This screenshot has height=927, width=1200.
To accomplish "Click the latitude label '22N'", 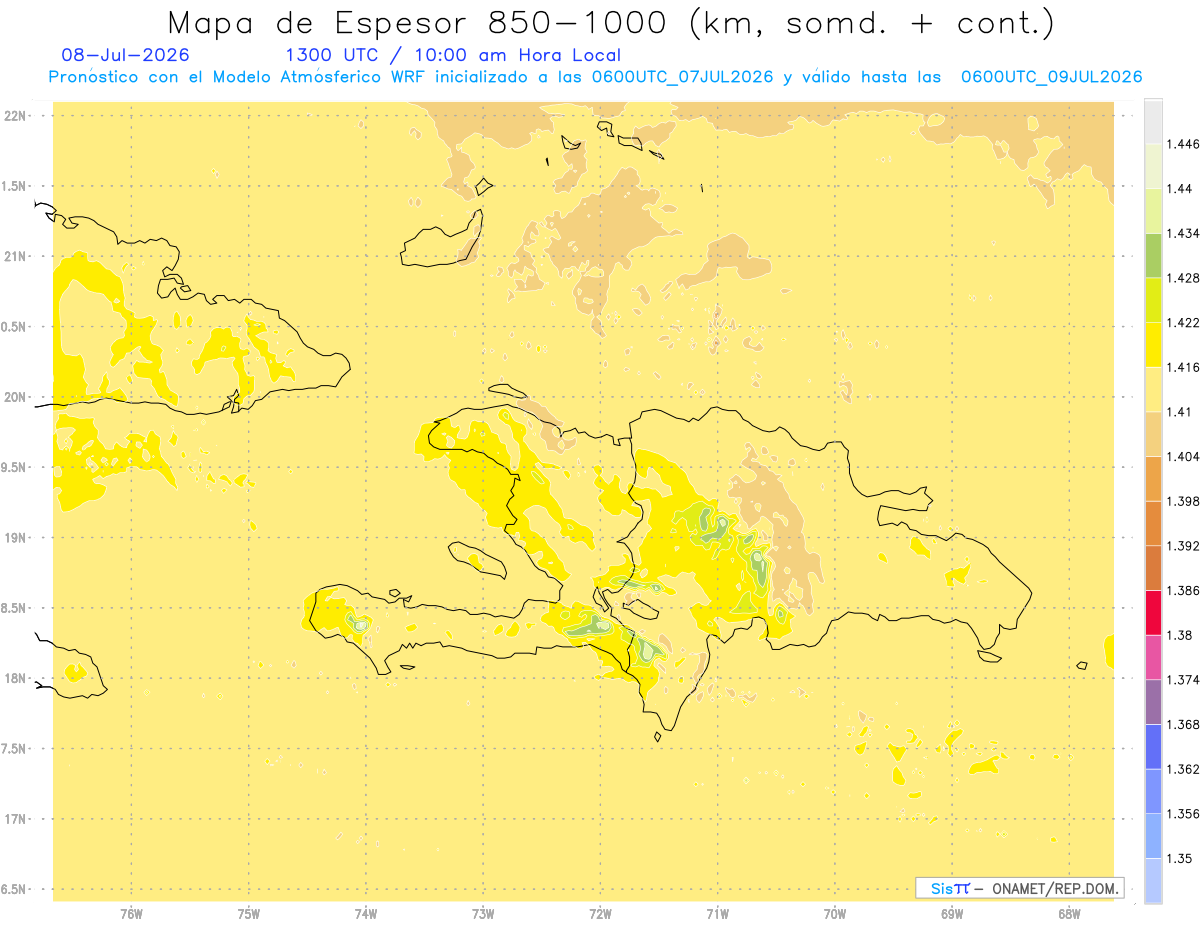I will pyautogui.click(x=15, y=116).
